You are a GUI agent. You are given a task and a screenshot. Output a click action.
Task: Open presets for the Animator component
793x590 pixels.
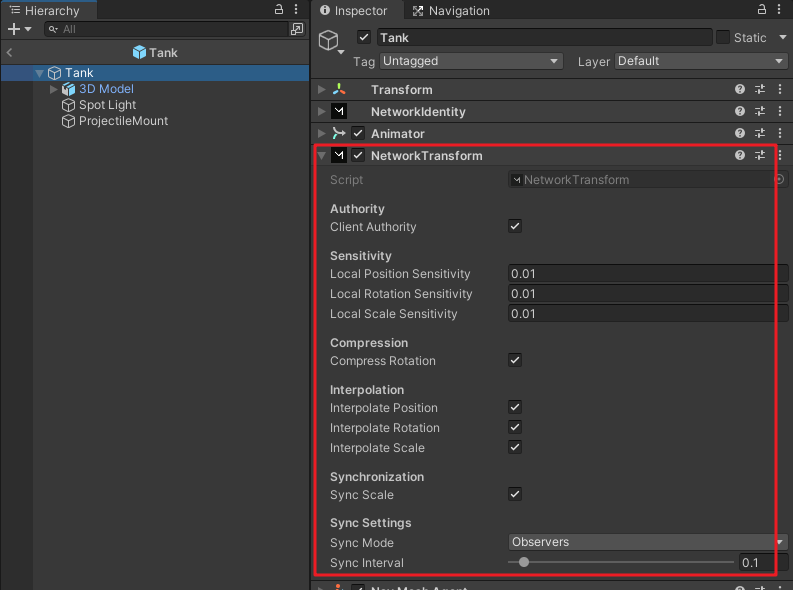point(760,133)
